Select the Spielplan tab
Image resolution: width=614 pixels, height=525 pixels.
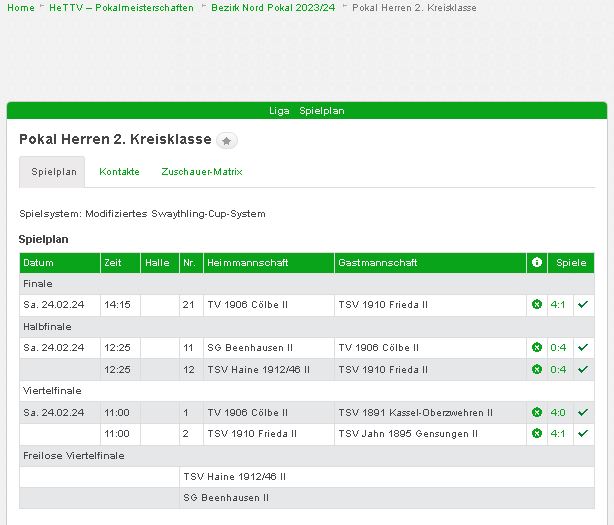pos(52,172)
